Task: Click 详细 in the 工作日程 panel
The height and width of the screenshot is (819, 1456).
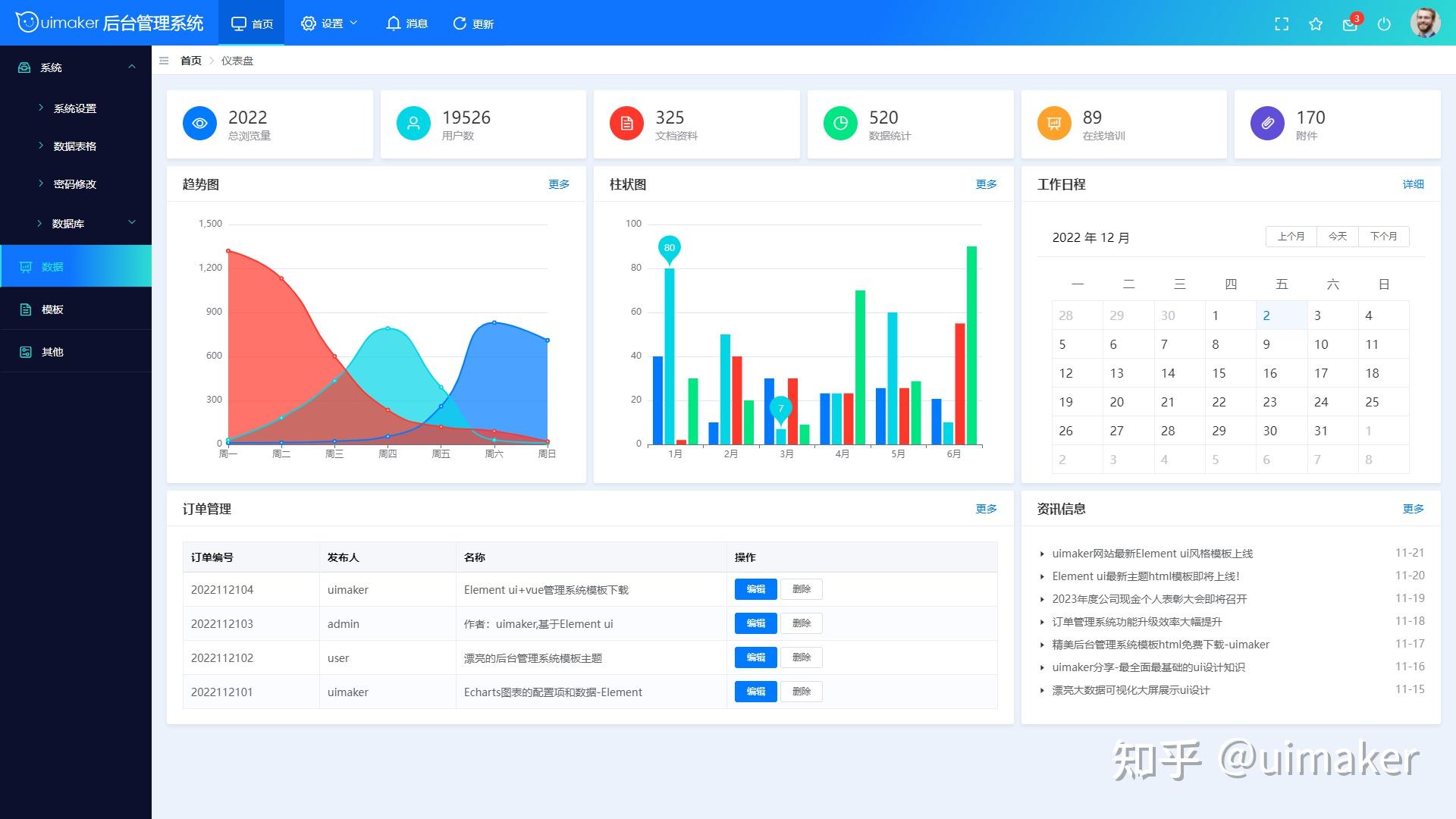Action: (x=1413, y=184)
